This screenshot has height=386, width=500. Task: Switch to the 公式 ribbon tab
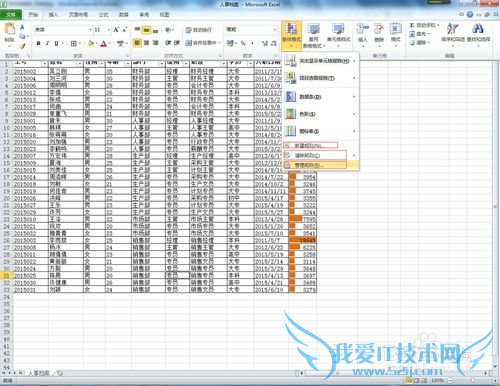click(103, 15)
